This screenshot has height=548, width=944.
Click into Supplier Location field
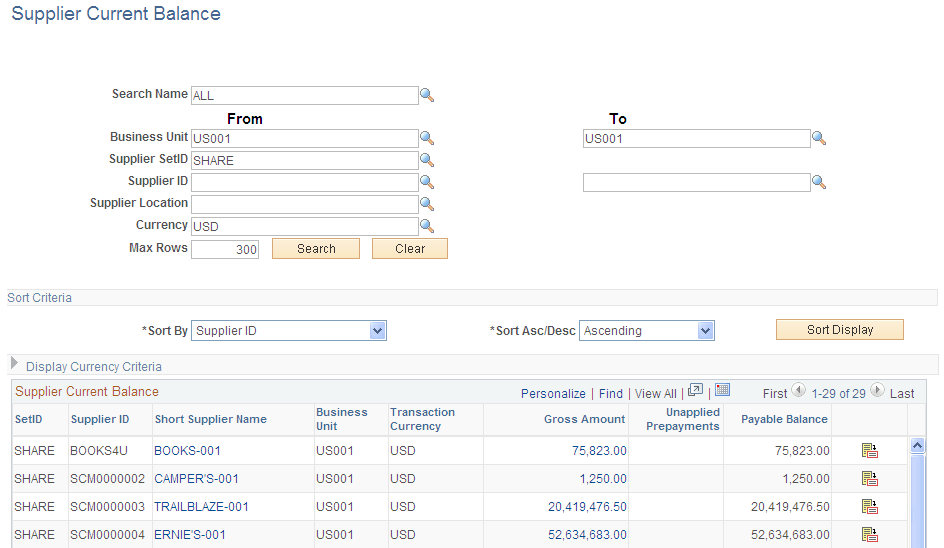click(x=305, y=204)
